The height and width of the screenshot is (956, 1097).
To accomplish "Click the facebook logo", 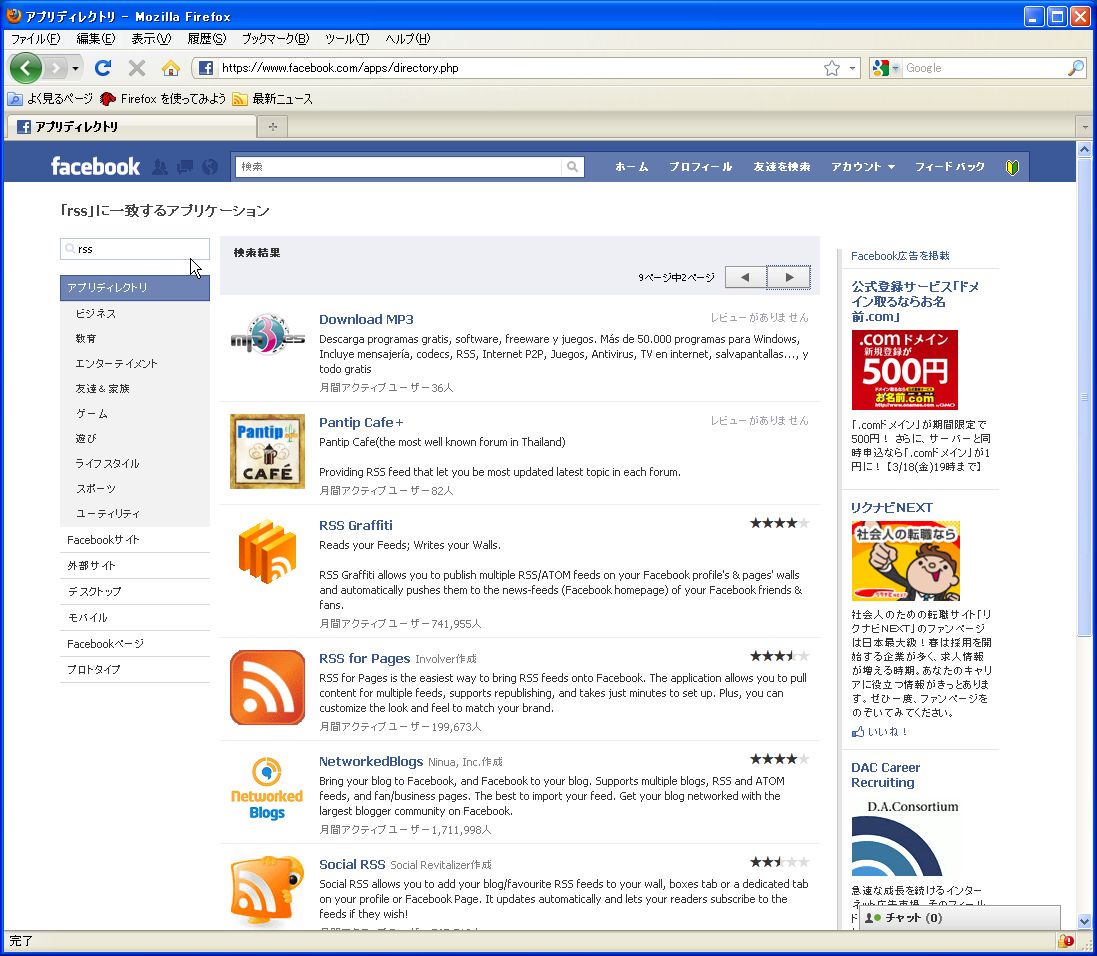I will (95, 167).
